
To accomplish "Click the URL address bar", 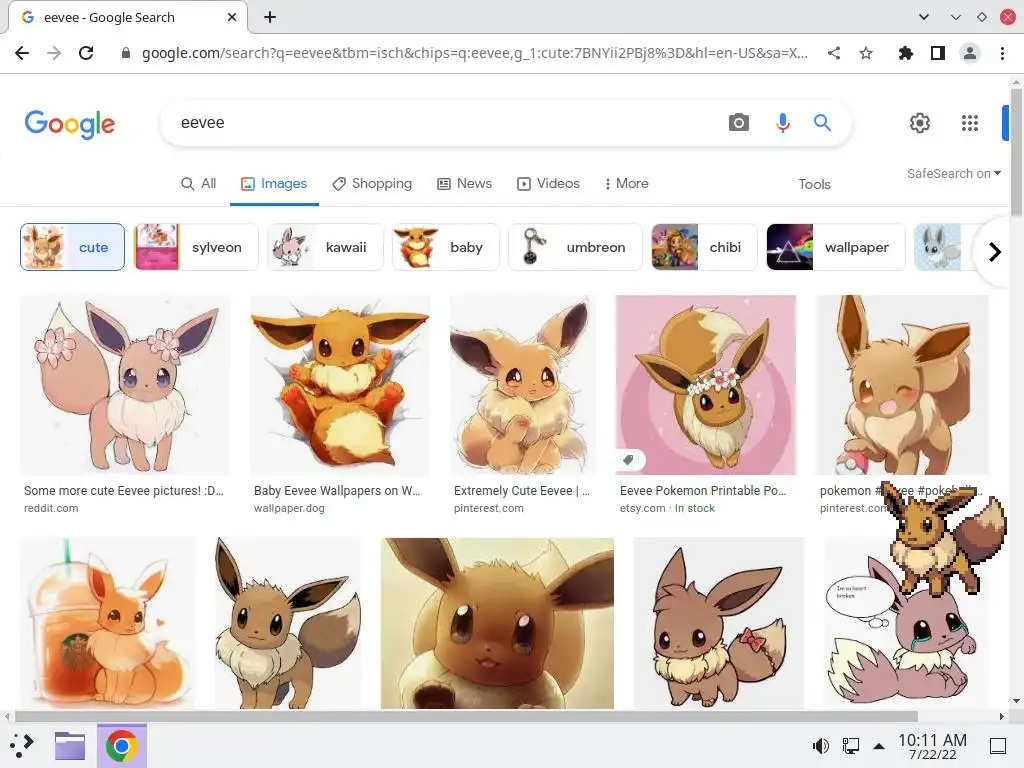I will pyautogui.click(x=475, y=53).
